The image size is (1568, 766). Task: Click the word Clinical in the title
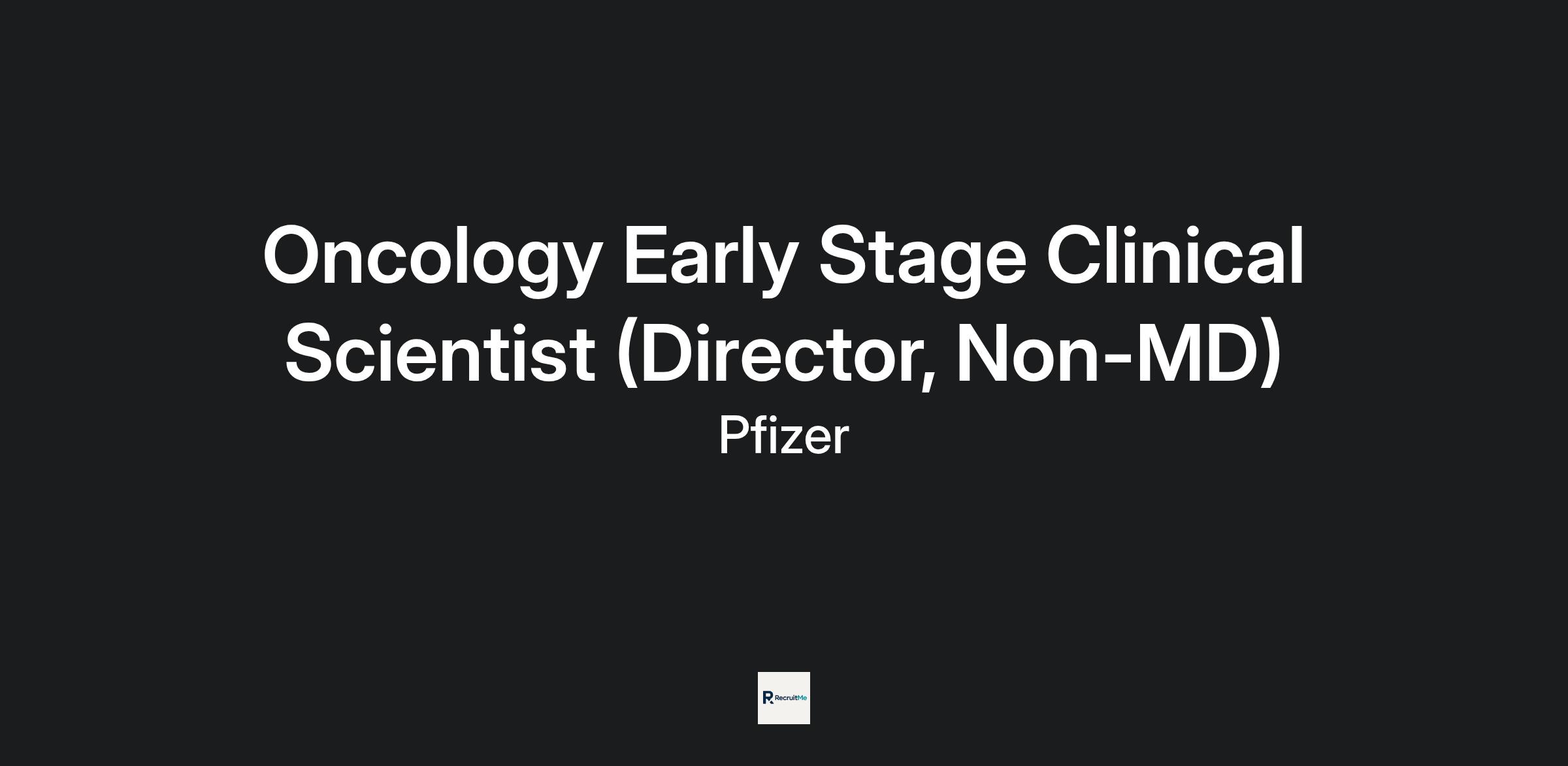tap(1175, 255)
